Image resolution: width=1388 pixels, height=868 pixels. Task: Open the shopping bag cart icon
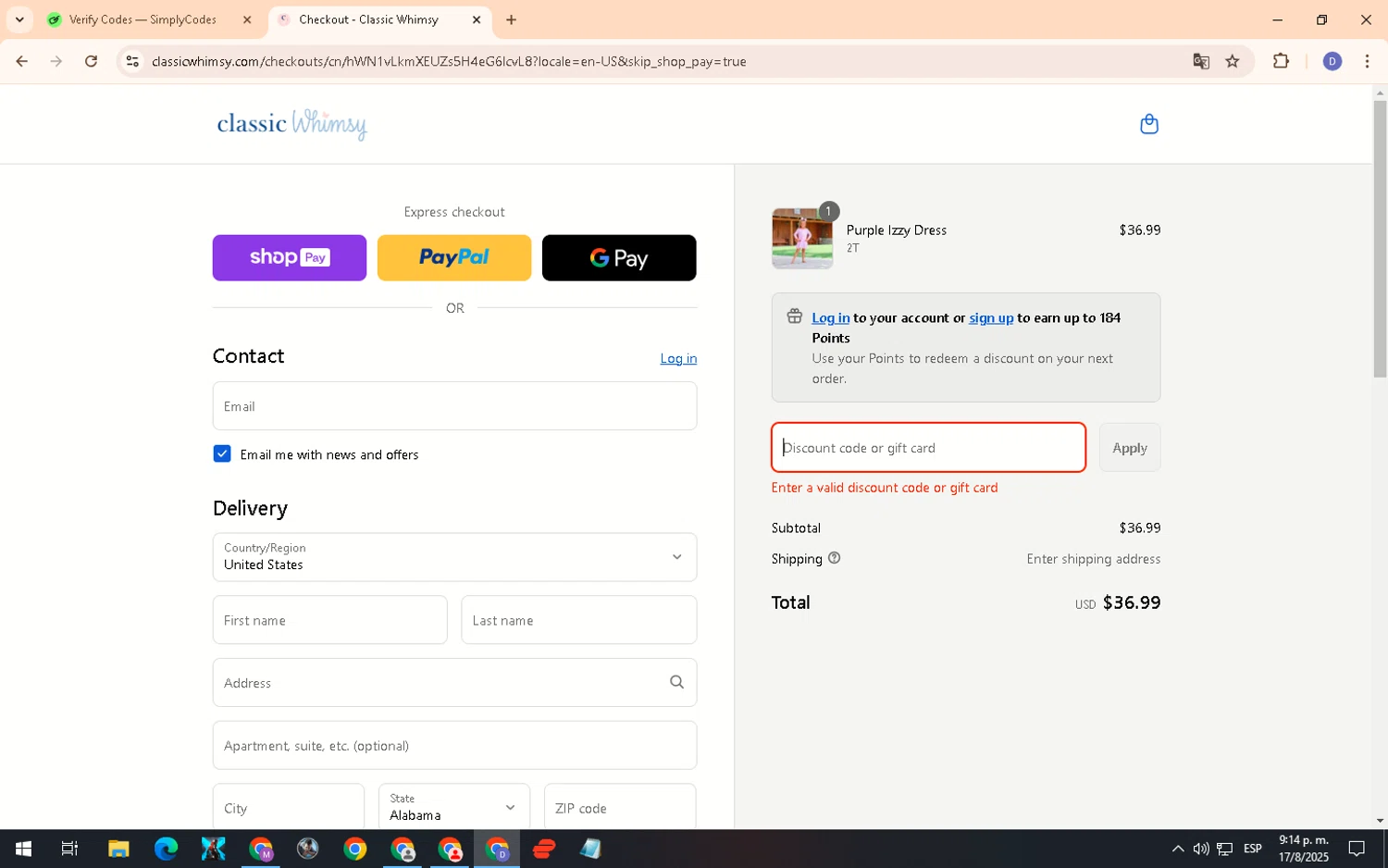pos(1148,124)
